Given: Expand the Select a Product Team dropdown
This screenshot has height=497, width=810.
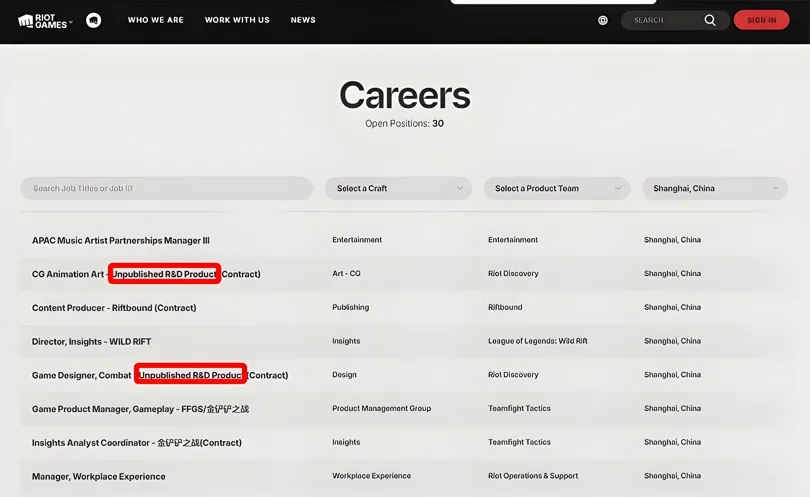Looking at the screenshot, I should click(556, 188).
